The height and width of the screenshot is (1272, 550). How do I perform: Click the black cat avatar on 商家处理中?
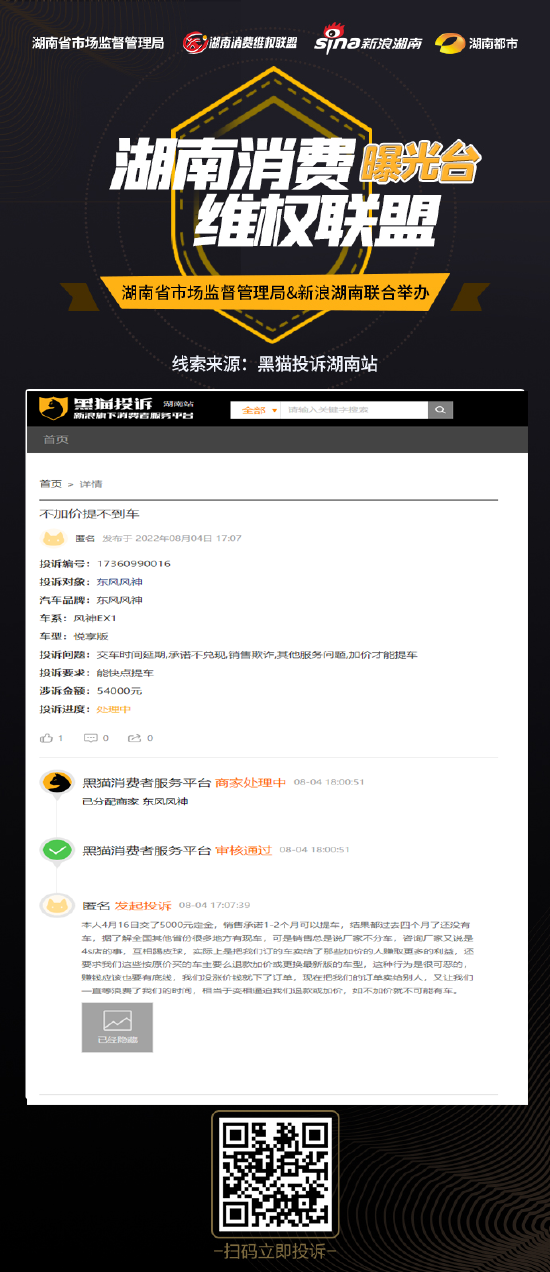tap(57, 782)
